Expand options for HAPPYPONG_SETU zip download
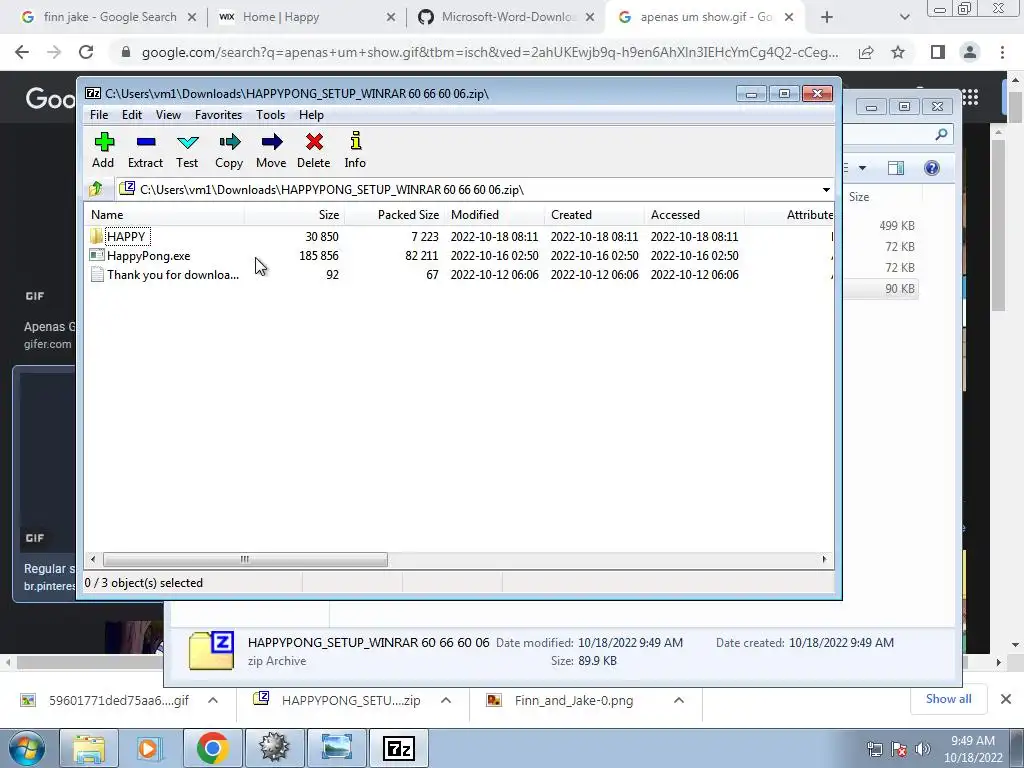Viewport: 1024px width, 768px height. click(446, 700)
